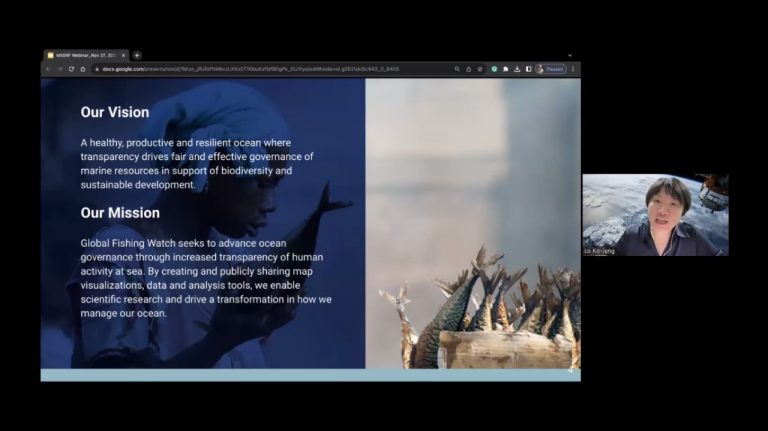The width and height of the screenshot is (768, 431).
Task: Show browser downloads
Action: (517, 69)
